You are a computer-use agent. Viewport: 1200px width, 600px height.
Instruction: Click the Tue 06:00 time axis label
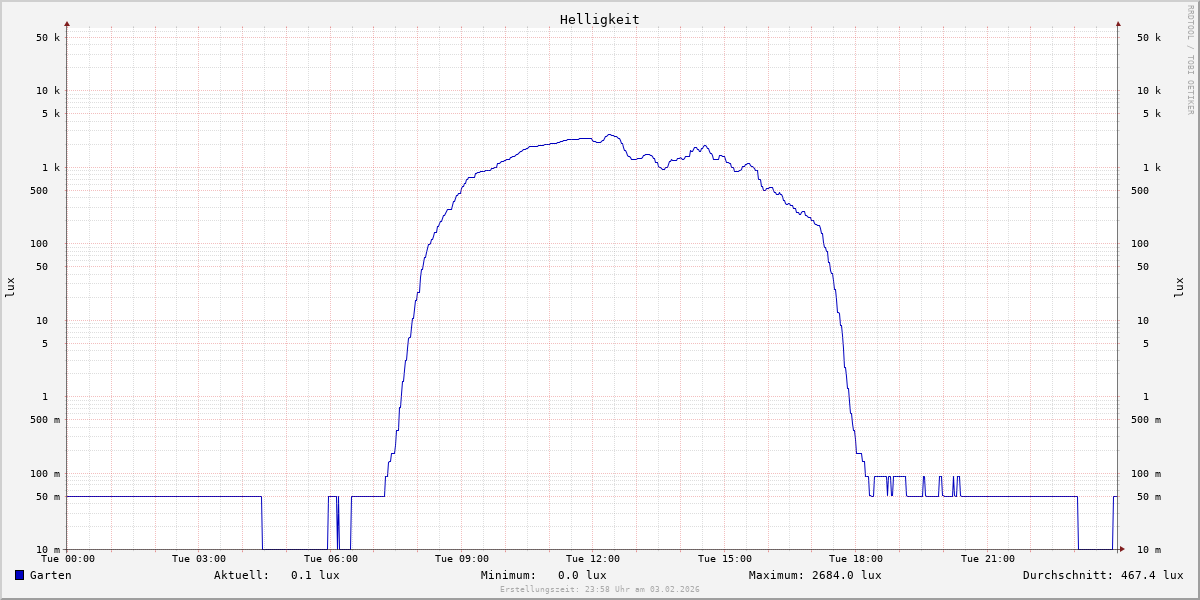(x=330, y=559)
